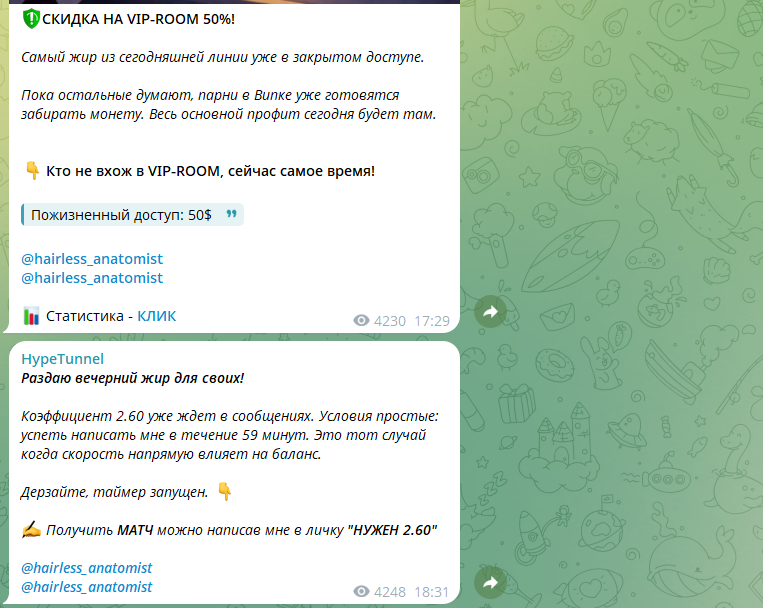Click the bar chart emoji beside Статистика
Image resolution: width=763 pixels, height=608 pixels.
pos(31,316)
